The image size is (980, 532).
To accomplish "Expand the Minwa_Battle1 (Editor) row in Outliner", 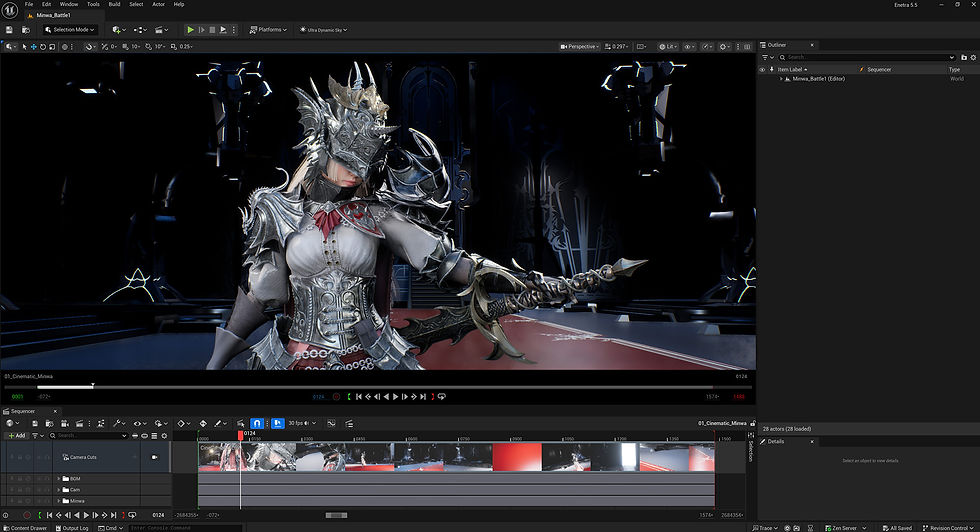I will coord(781,79).
